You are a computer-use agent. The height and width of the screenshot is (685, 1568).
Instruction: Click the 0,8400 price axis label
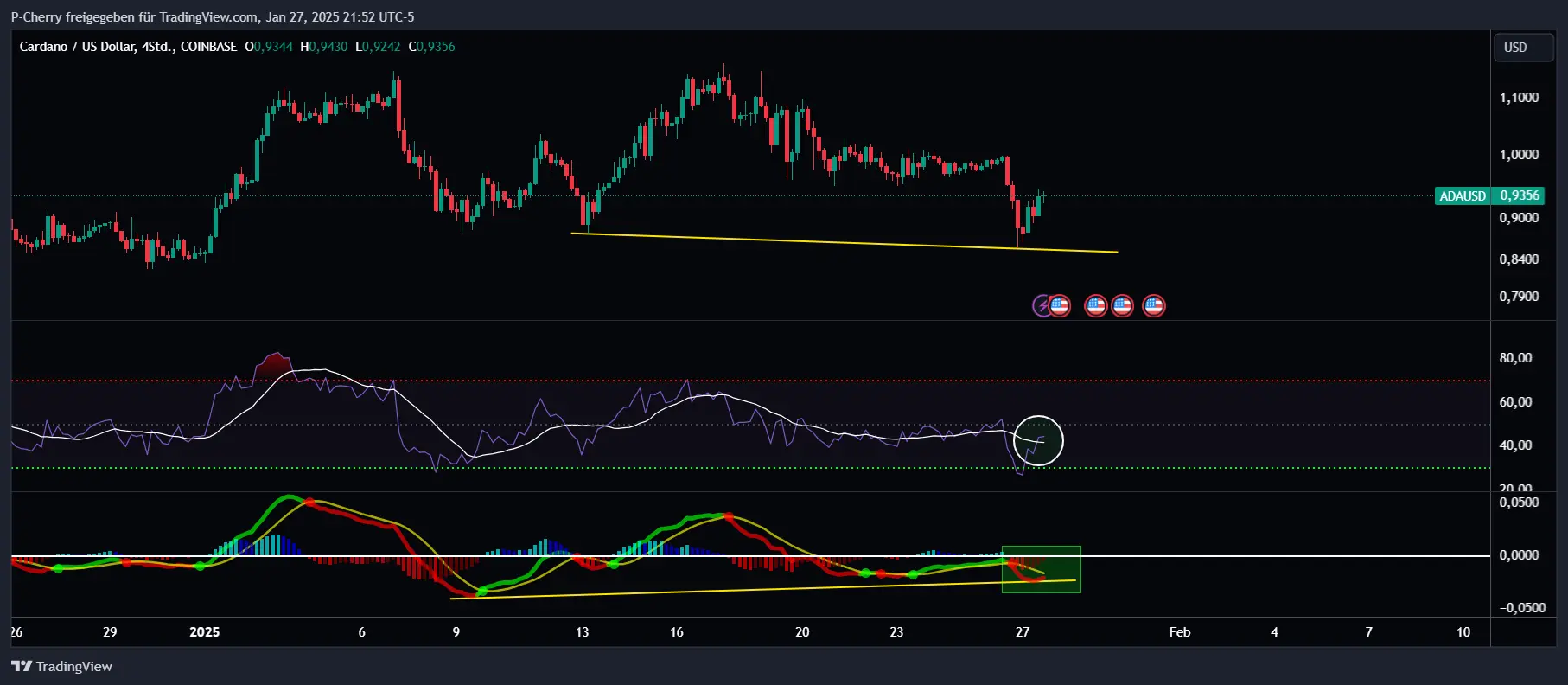pos(1519,259)
